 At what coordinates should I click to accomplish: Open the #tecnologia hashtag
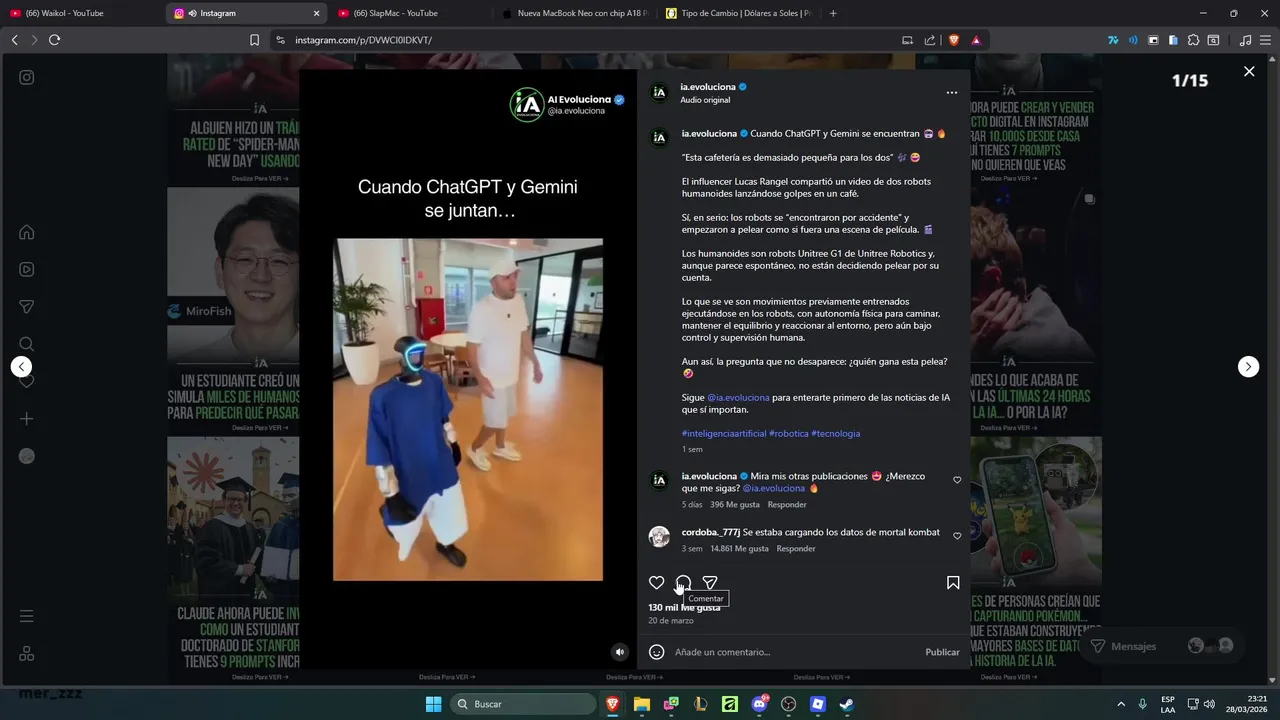[836, 433]
